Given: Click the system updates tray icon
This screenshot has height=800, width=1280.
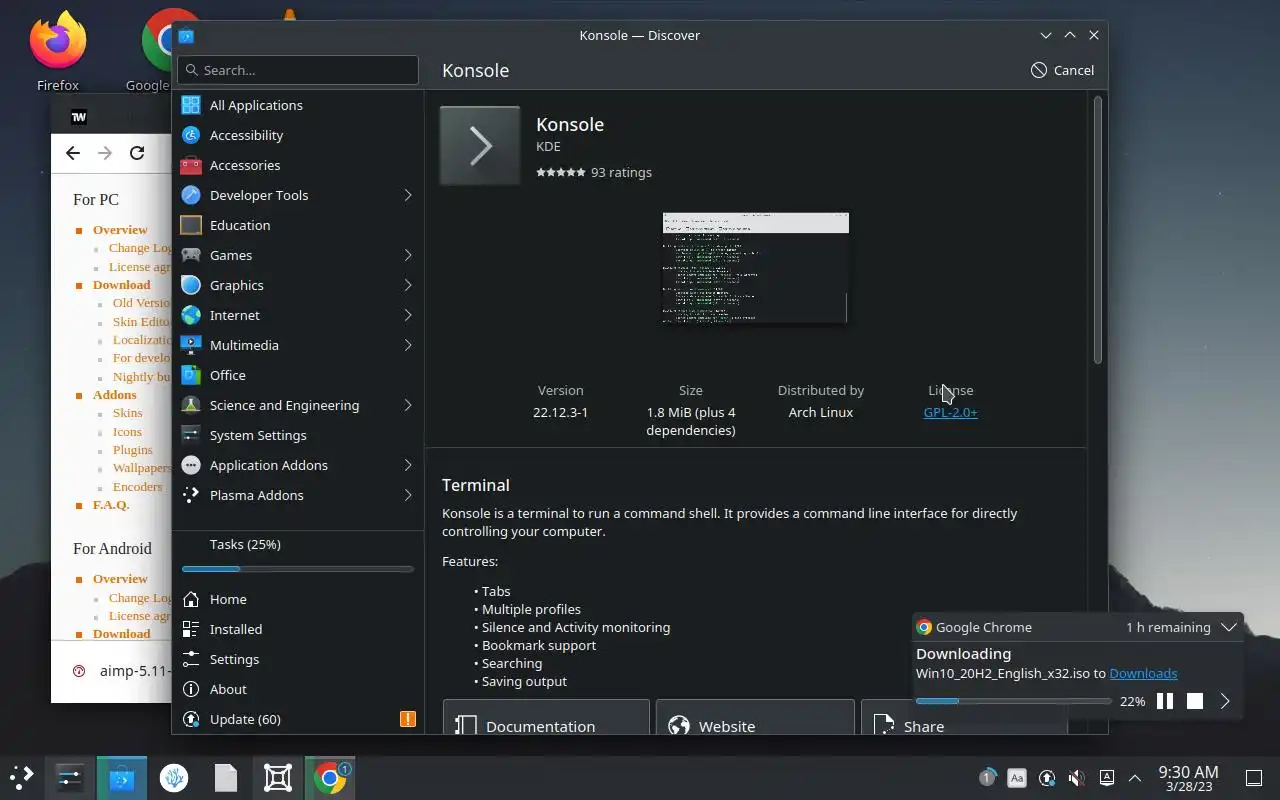Looking at the screenshot, I should point(1046,777).
